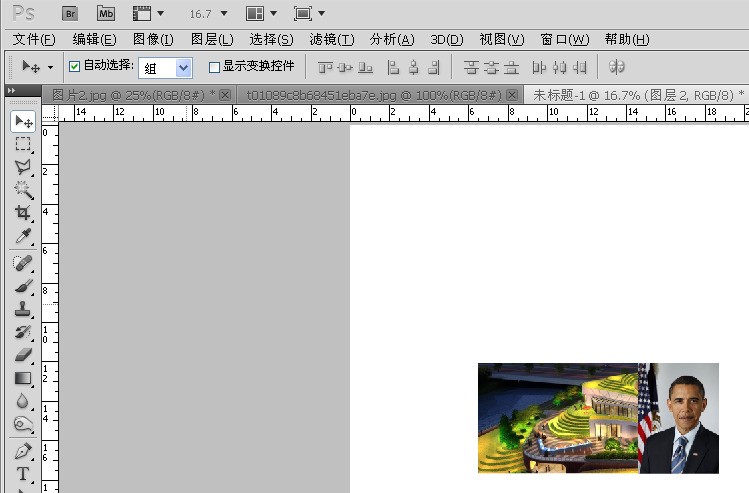Close the 图片2.jpg document tab
Screen dimensions: 749x493
point(225,95)
